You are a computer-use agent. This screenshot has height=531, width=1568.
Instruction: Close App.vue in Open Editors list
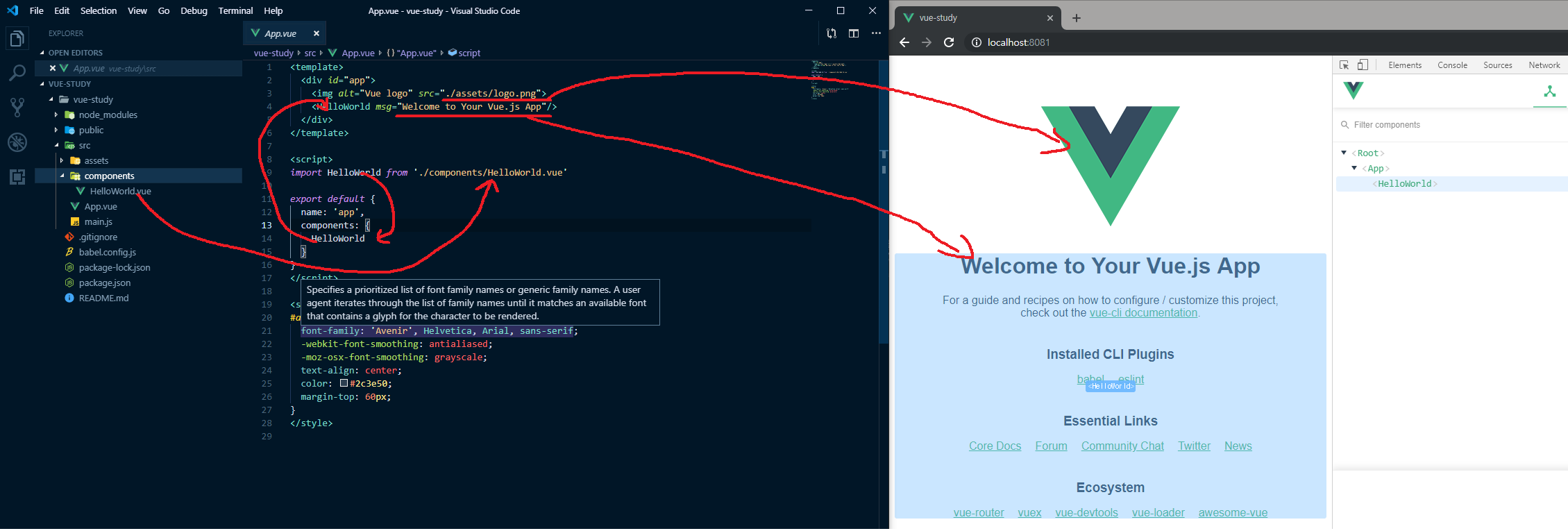(x=53, y=68)
